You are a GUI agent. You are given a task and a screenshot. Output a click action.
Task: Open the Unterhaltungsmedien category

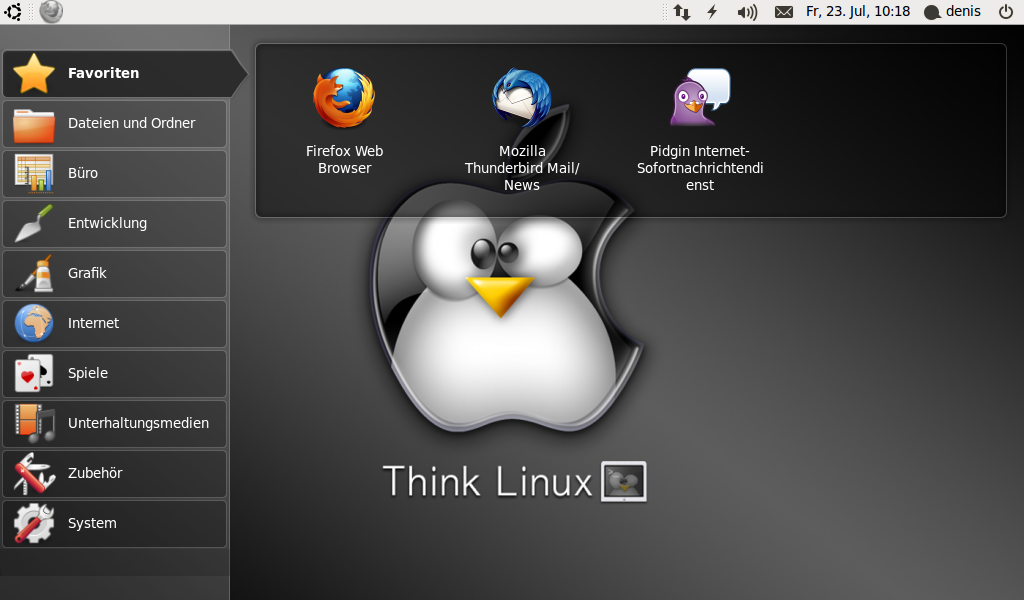pyautogui.click(x=115, y=423)
